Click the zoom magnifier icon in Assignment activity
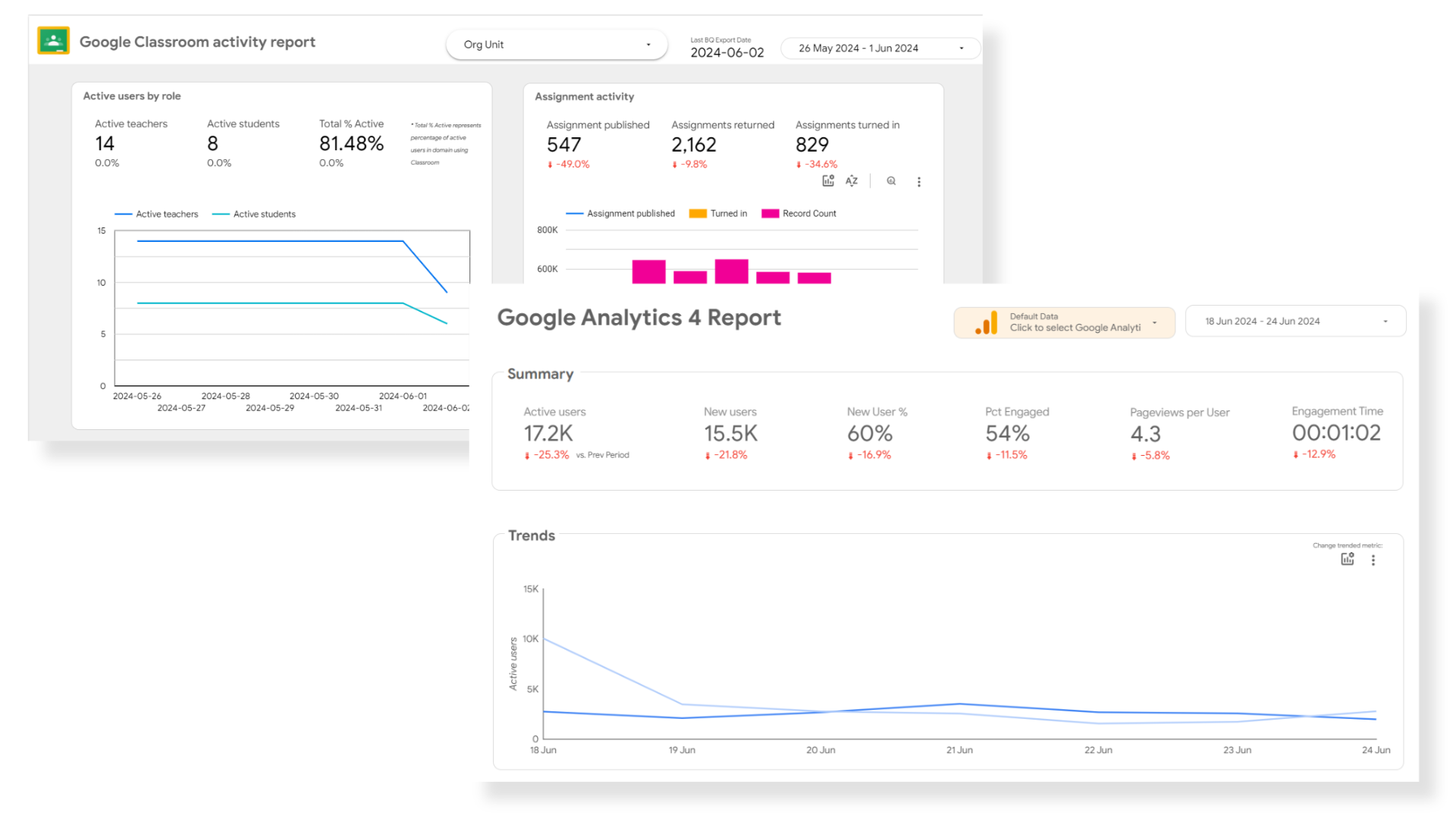Screen dimensions: 1456x819 click(891, 180)
